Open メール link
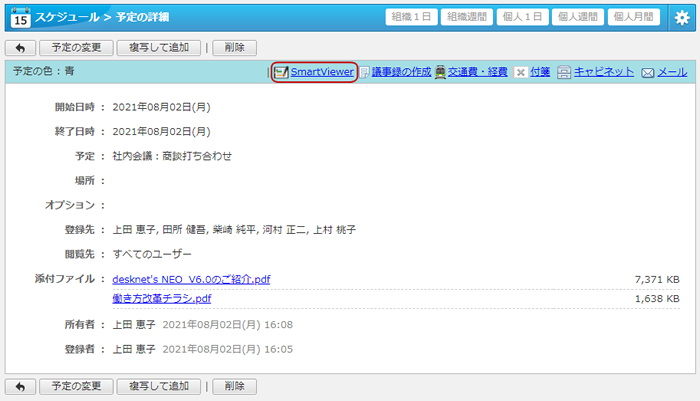 (x=672, y=72)
